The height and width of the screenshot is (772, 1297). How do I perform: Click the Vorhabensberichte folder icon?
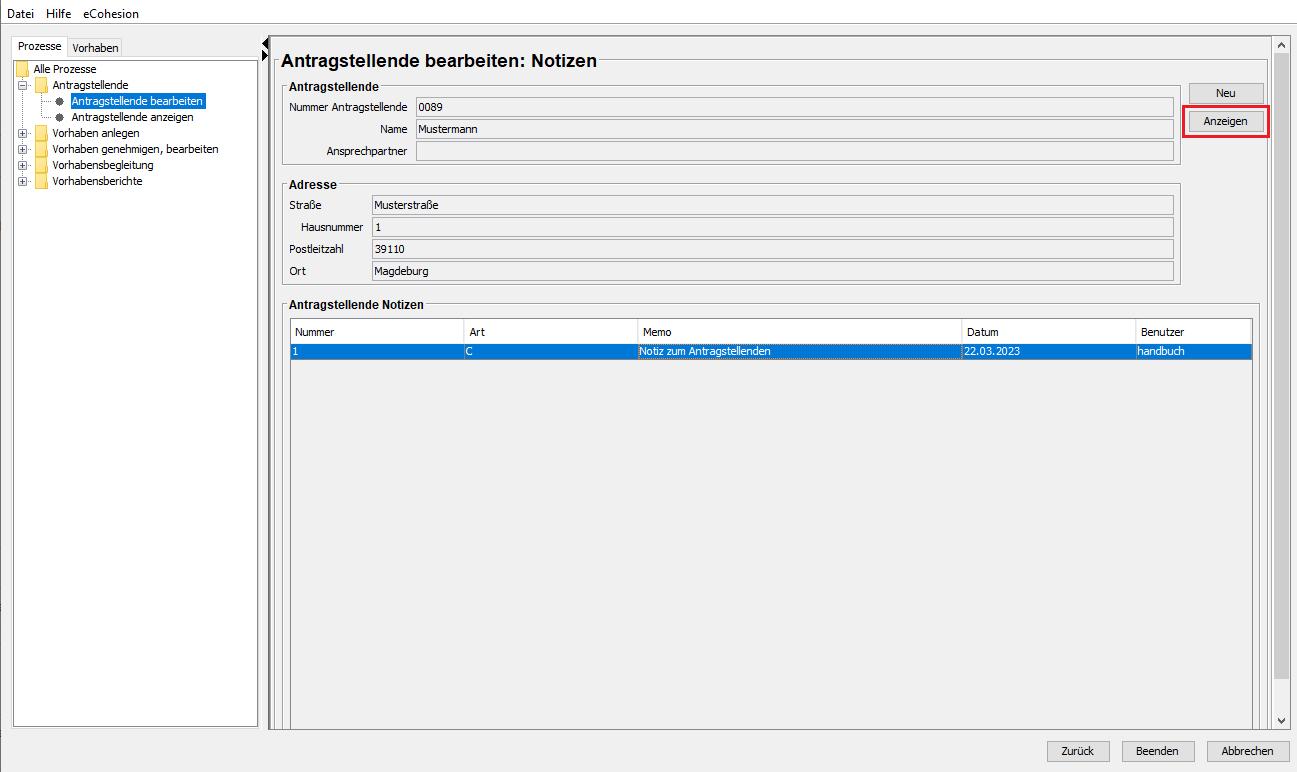pos(41,181)
